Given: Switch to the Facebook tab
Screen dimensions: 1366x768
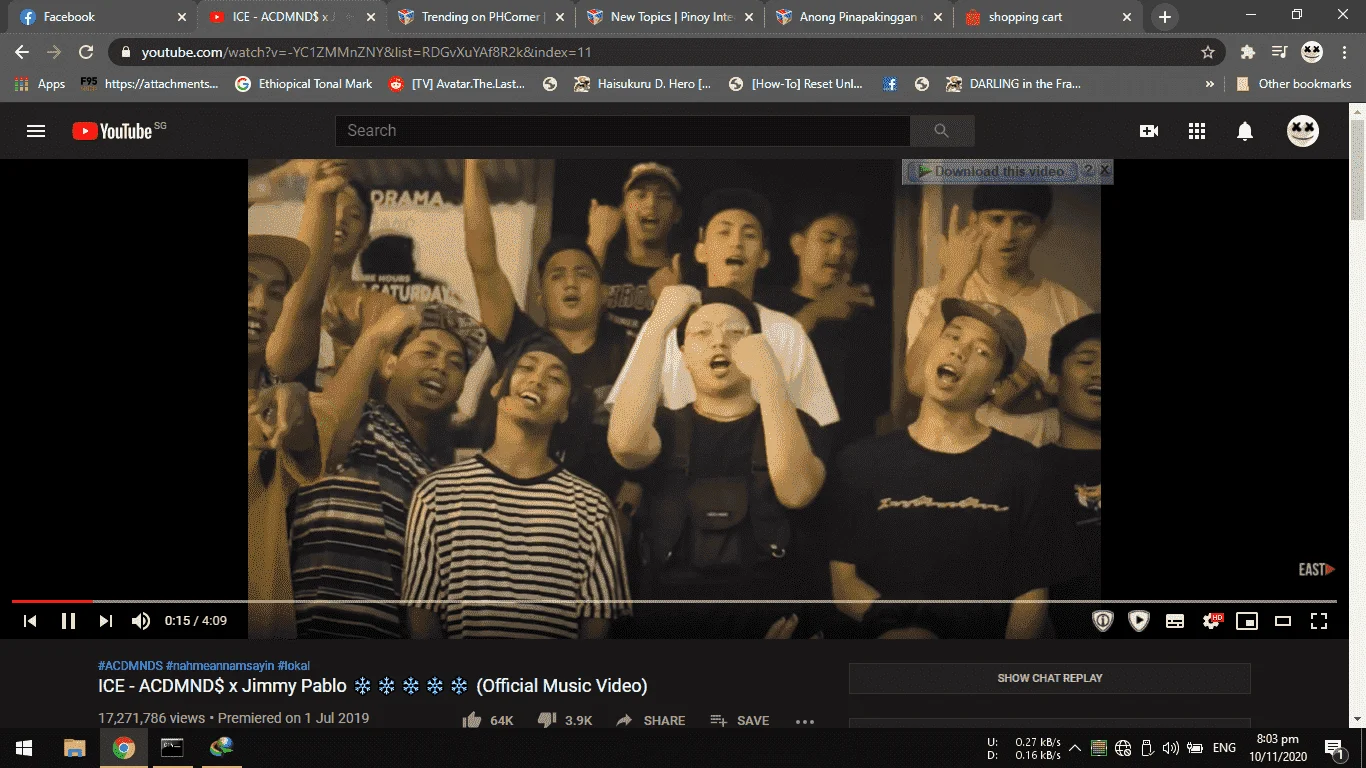Looking at the screenshot, I should tap(100, 17).
